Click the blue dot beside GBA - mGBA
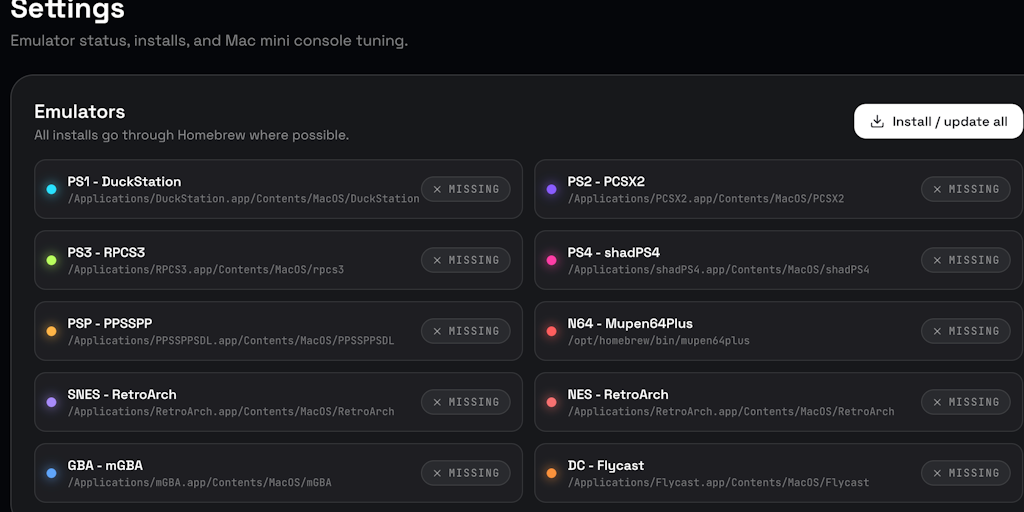 pos(51,473)
